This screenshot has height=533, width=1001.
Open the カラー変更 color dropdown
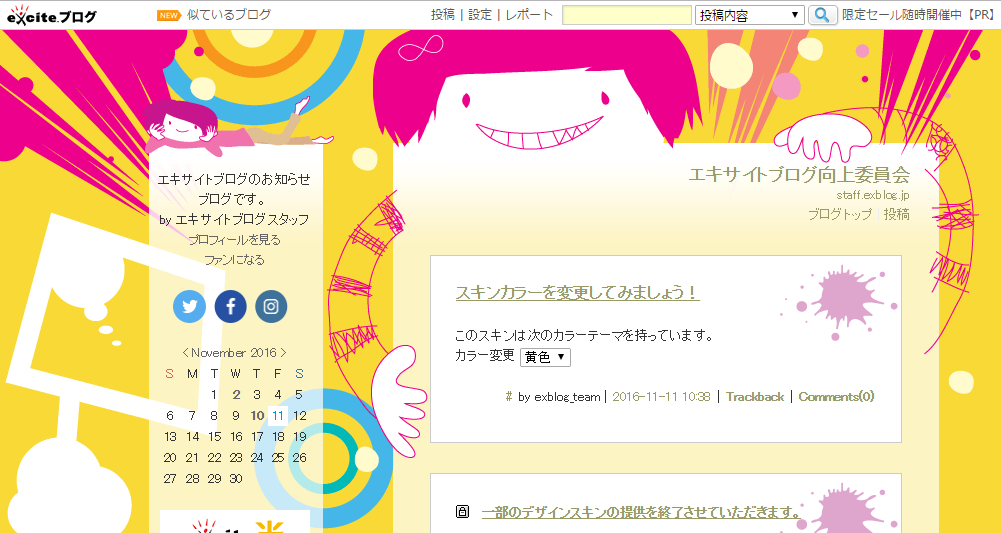pos(546,357)
